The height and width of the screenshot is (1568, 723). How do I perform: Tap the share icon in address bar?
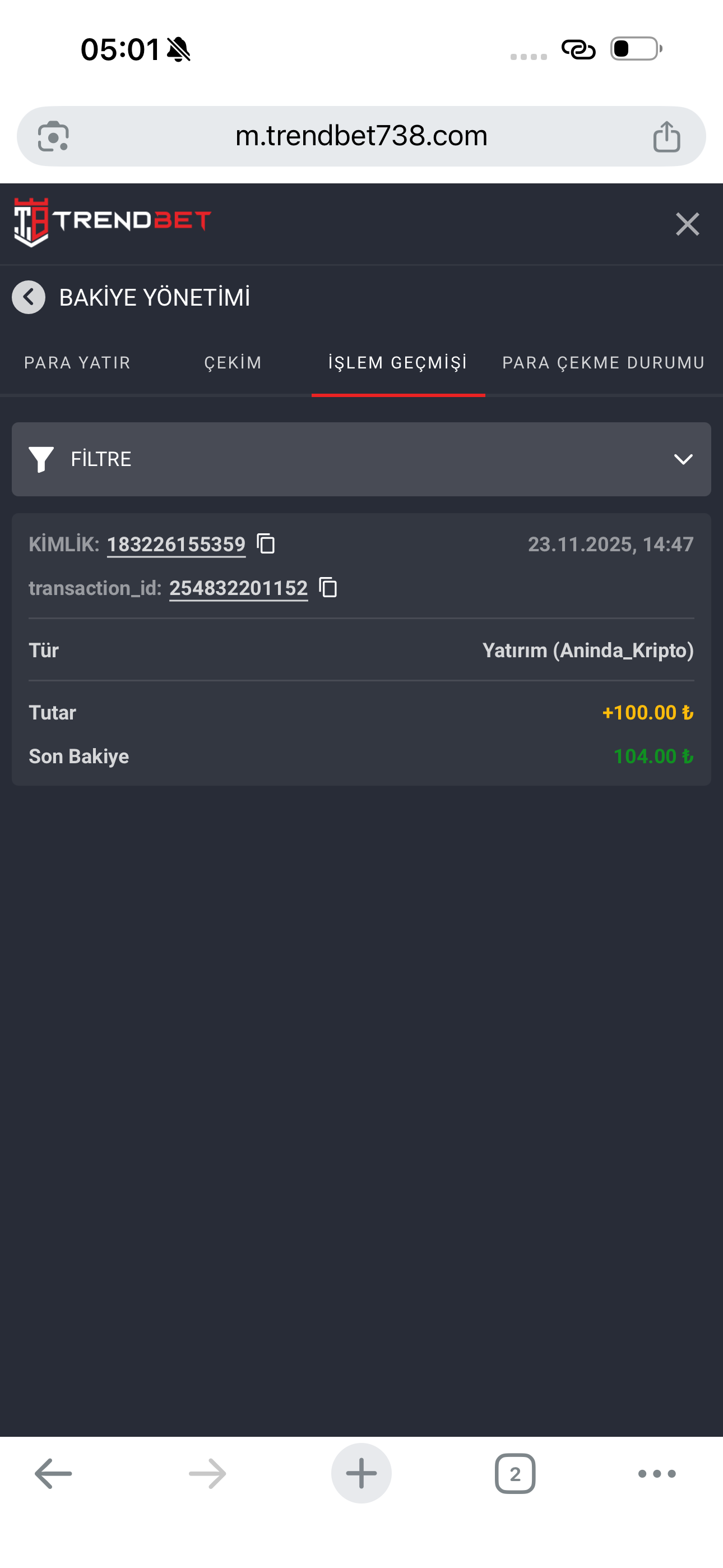pyautogui.click(x=666, y=136)
